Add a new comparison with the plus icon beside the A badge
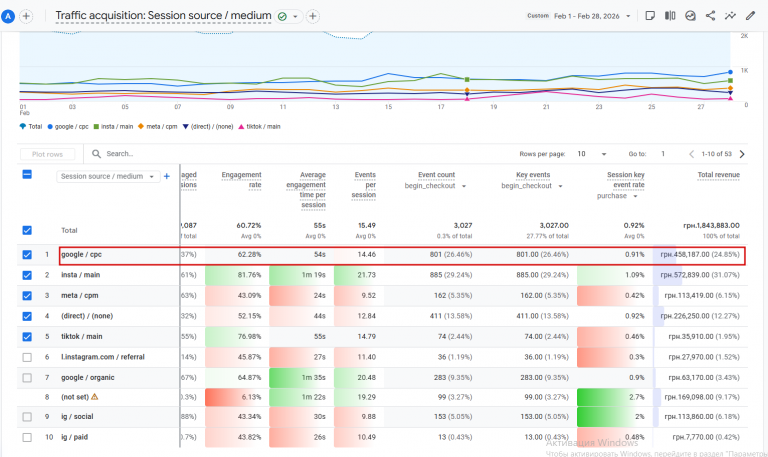 pos(26,16)
